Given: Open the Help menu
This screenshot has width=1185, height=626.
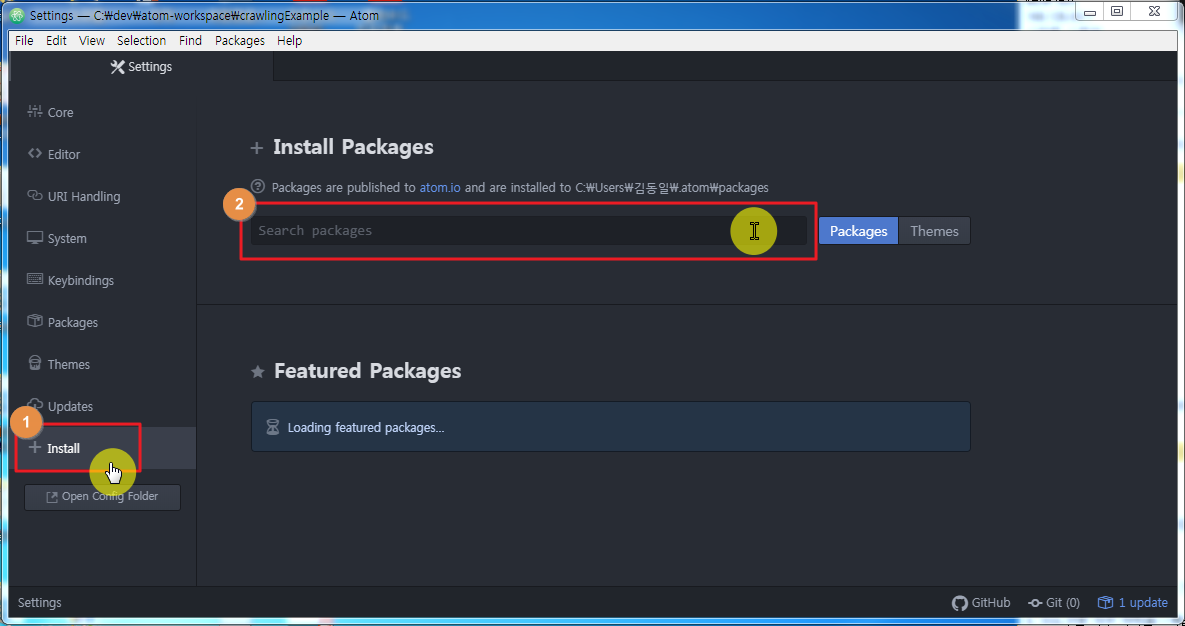Looking at the screenshot, I should point(289,41).
